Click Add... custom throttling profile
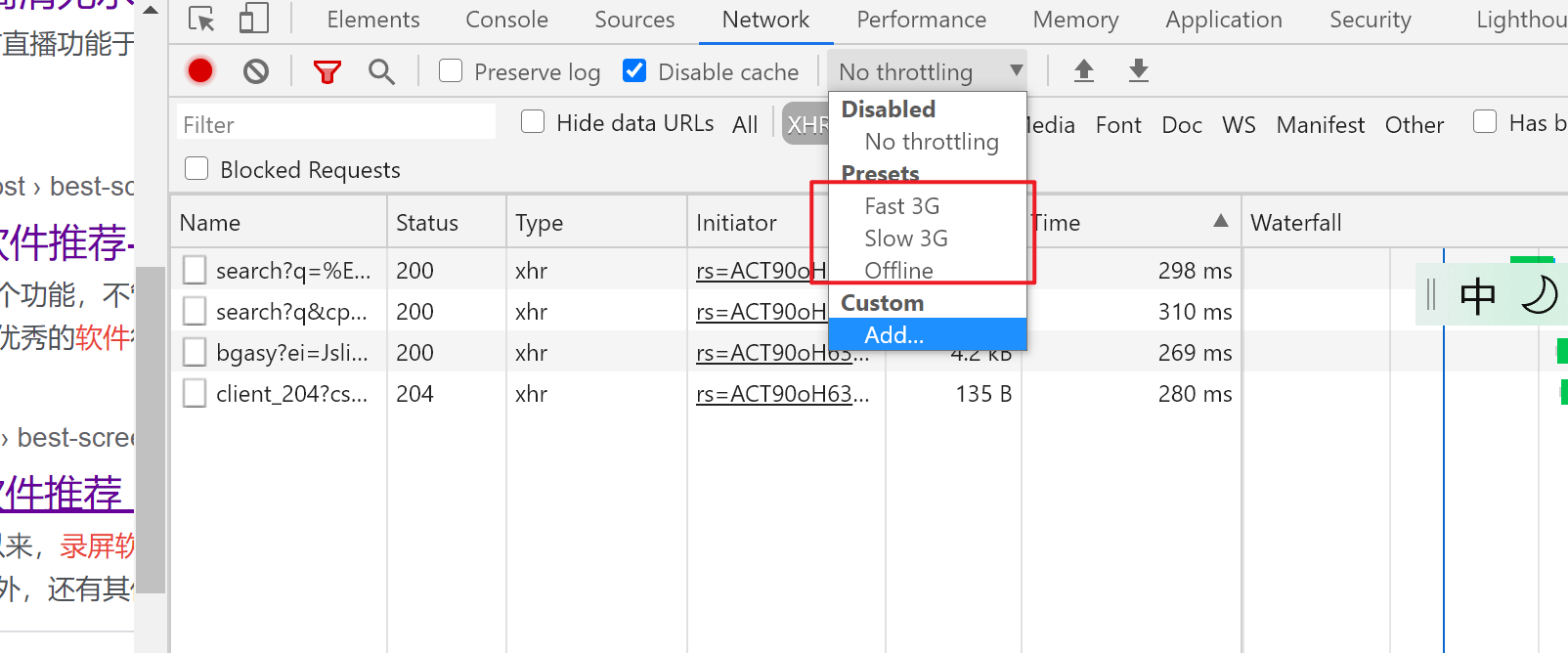 click(893, 335)
